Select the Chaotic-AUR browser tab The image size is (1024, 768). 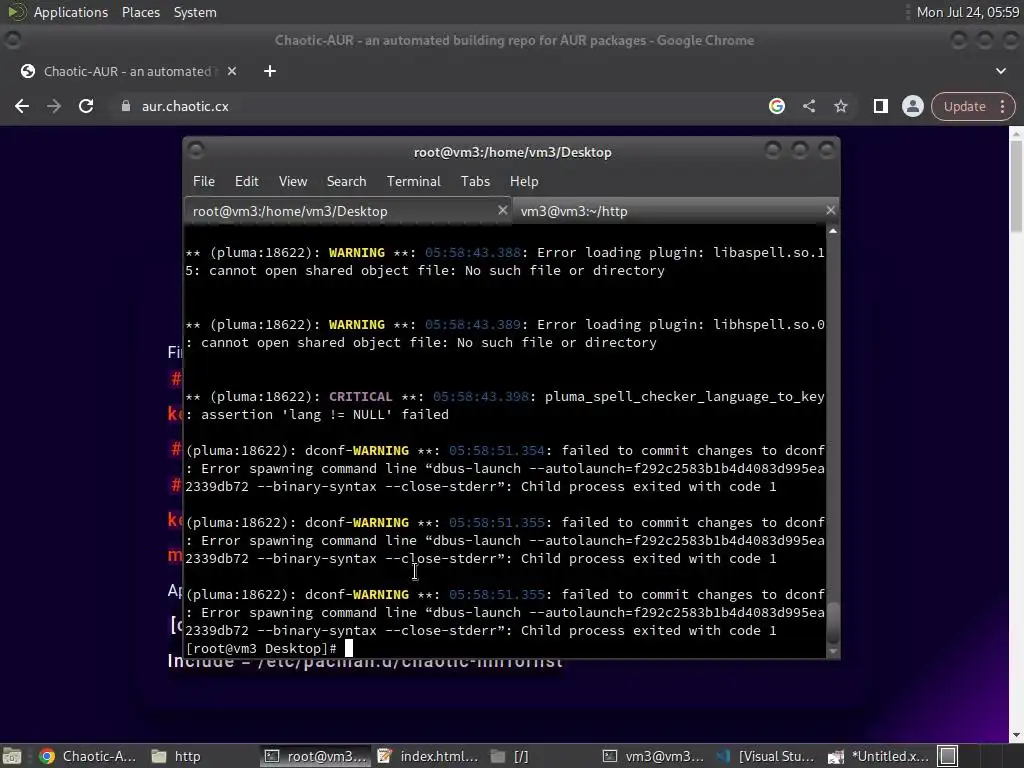pos(127,71)
